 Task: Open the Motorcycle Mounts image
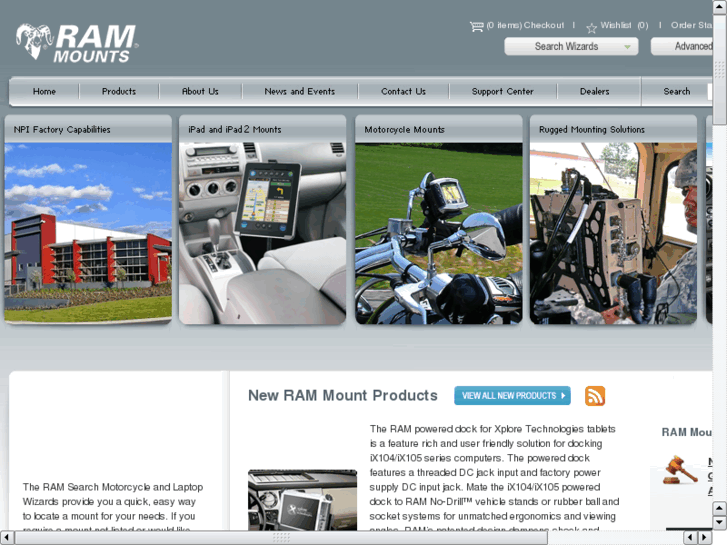tap(439, 233)
